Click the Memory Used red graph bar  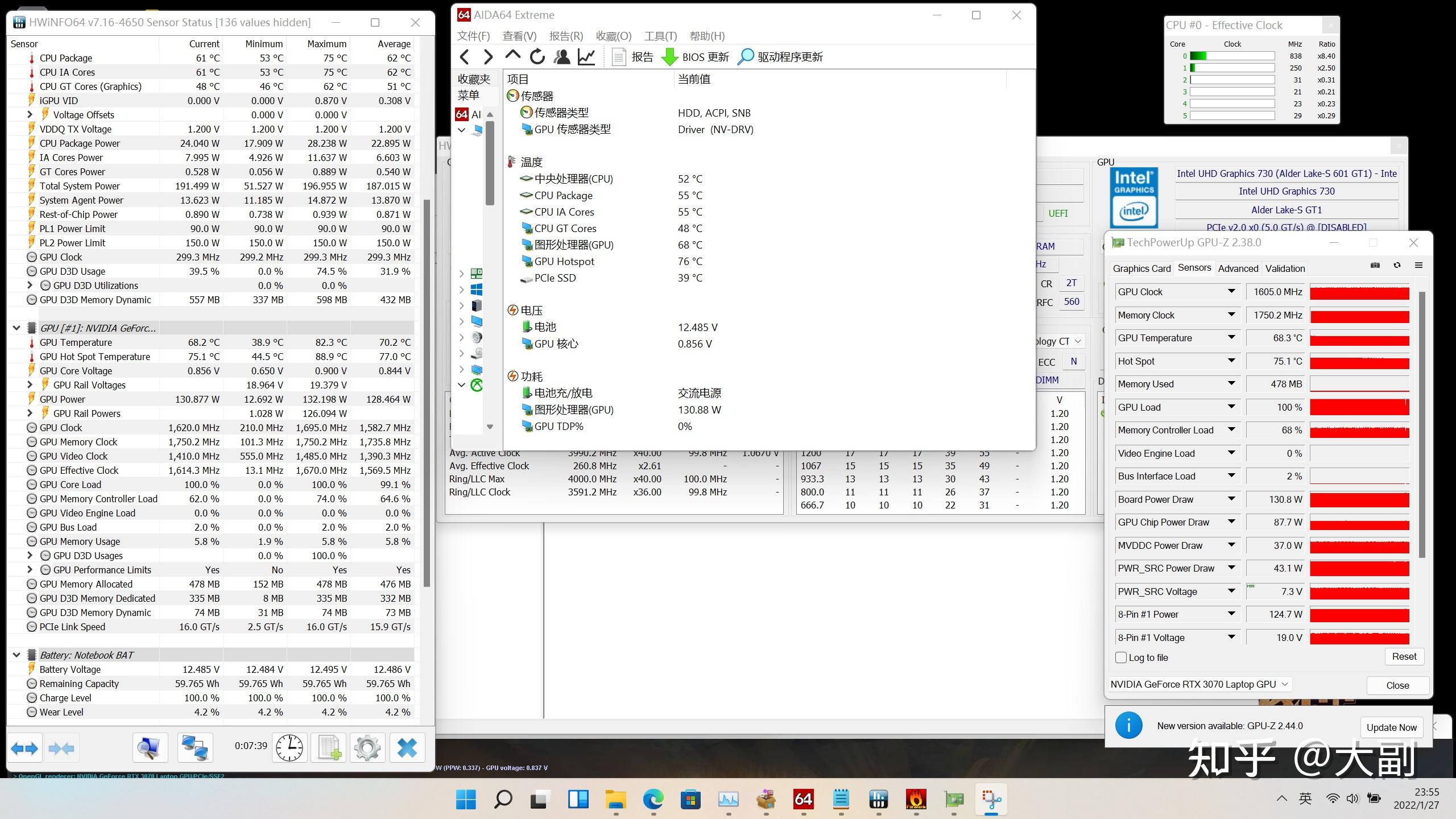click(1359, 383)
